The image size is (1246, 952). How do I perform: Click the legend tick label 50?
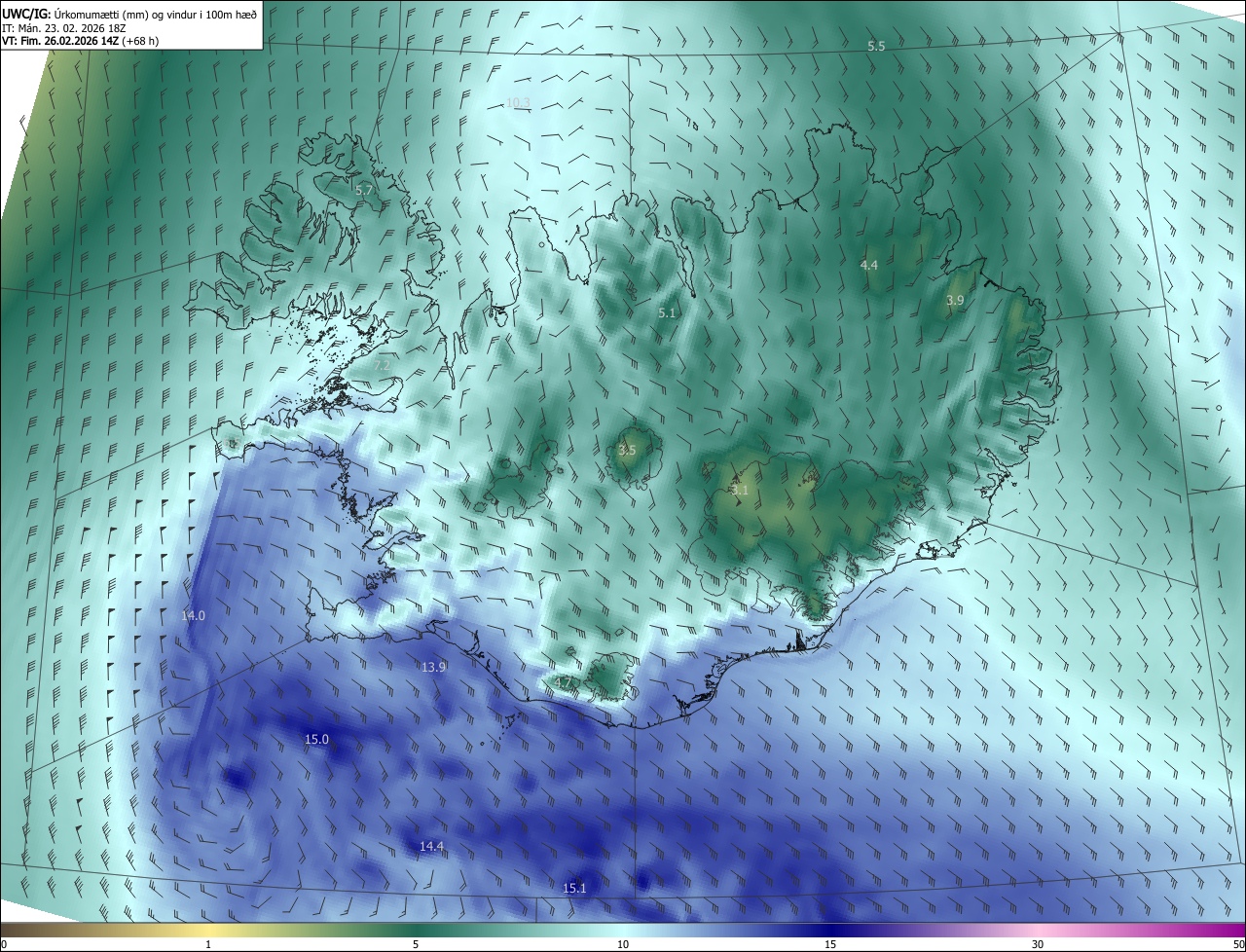[x=1238, y=945]
